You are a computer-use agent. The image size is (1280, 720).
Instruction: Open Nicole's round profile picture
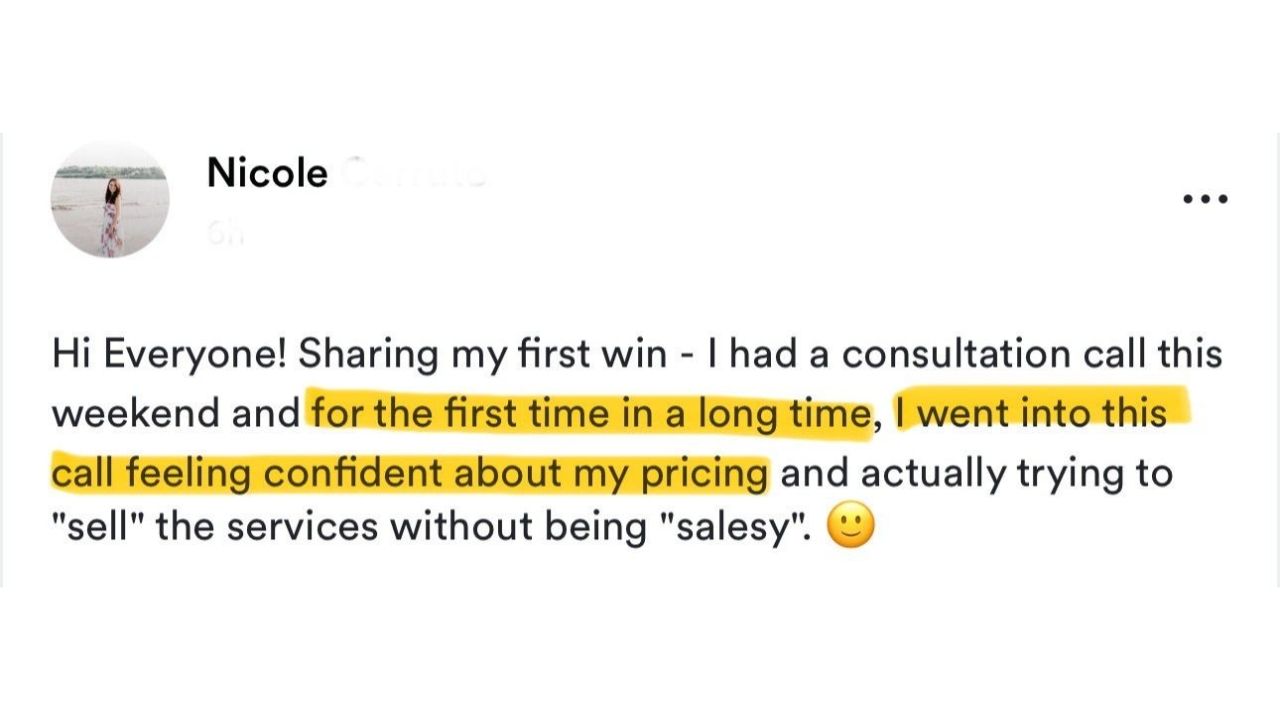110,199
